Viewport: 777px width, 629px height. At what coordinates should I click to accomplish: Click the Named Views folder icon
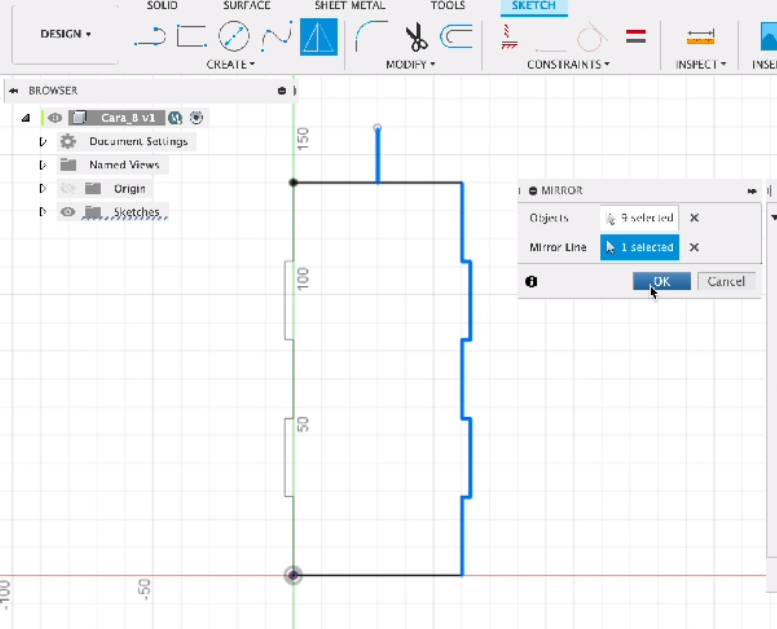pos(68,165)
